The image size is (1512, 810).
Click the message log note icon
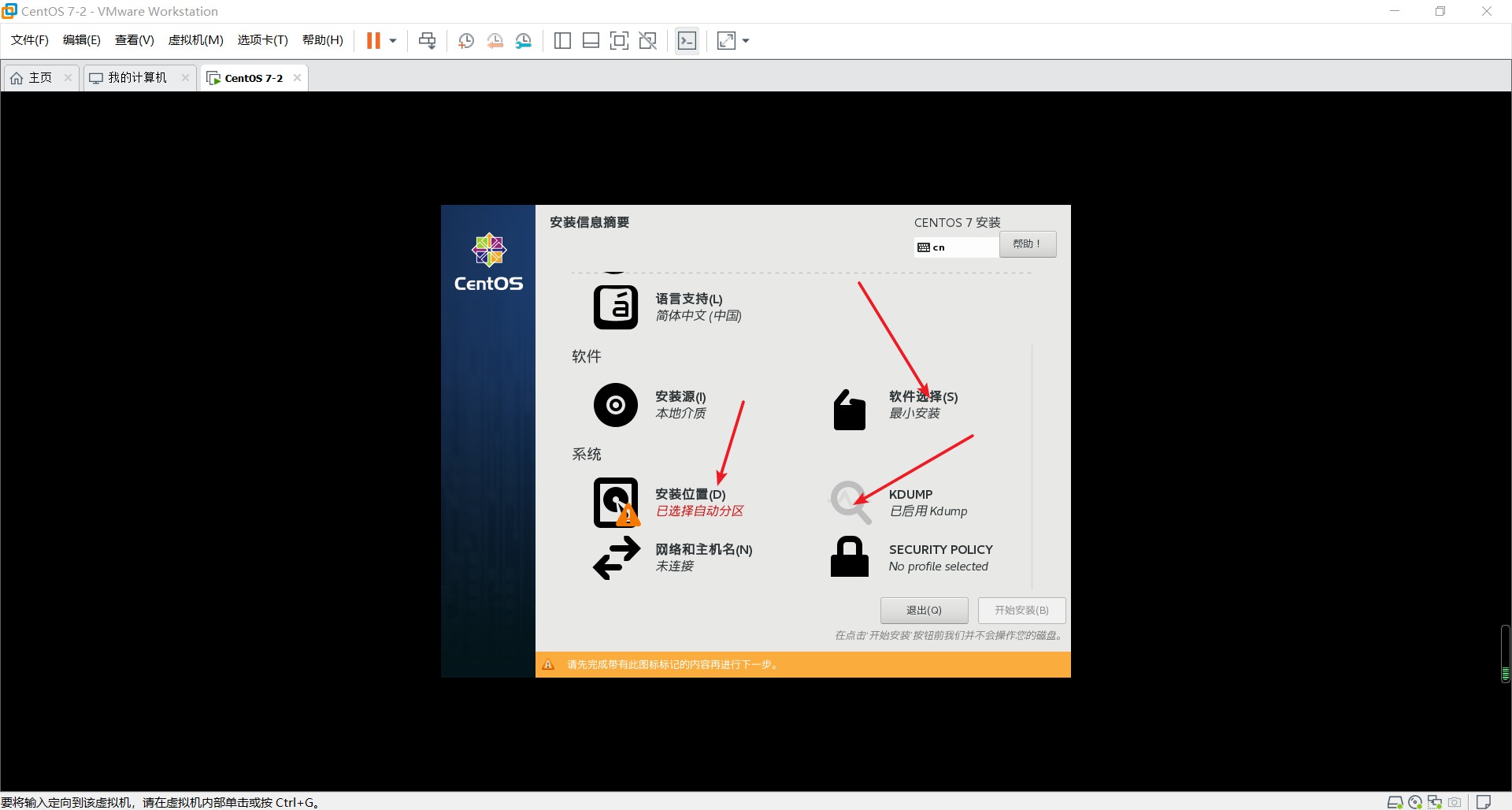click(x=1484, y=802)
